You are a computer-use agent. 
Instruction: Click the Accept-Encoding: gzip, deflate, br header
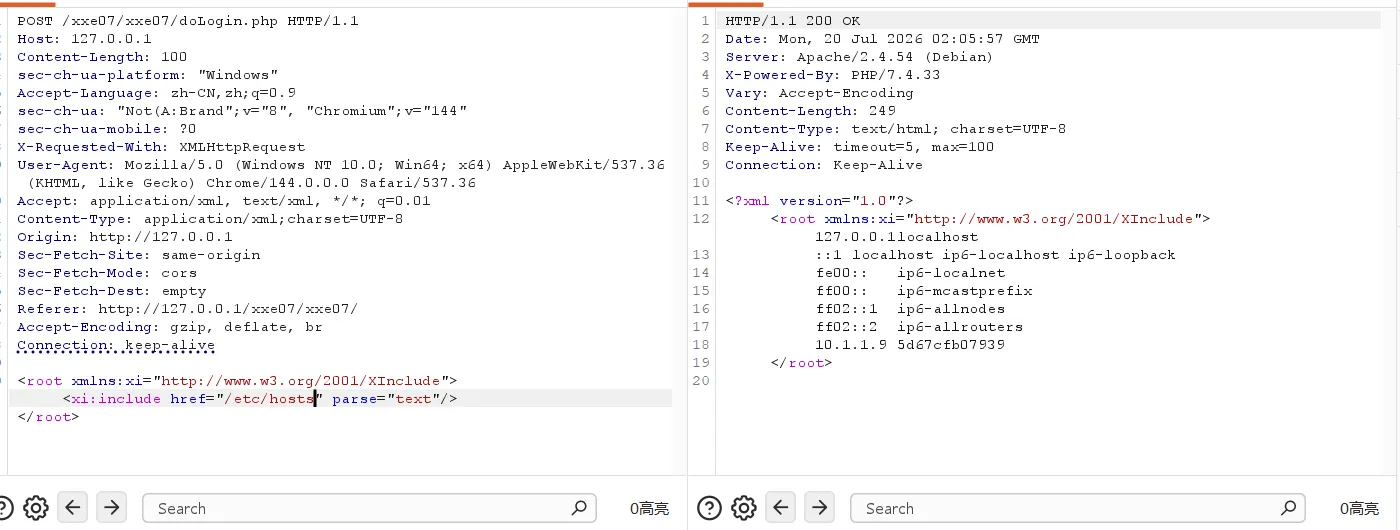170,327
